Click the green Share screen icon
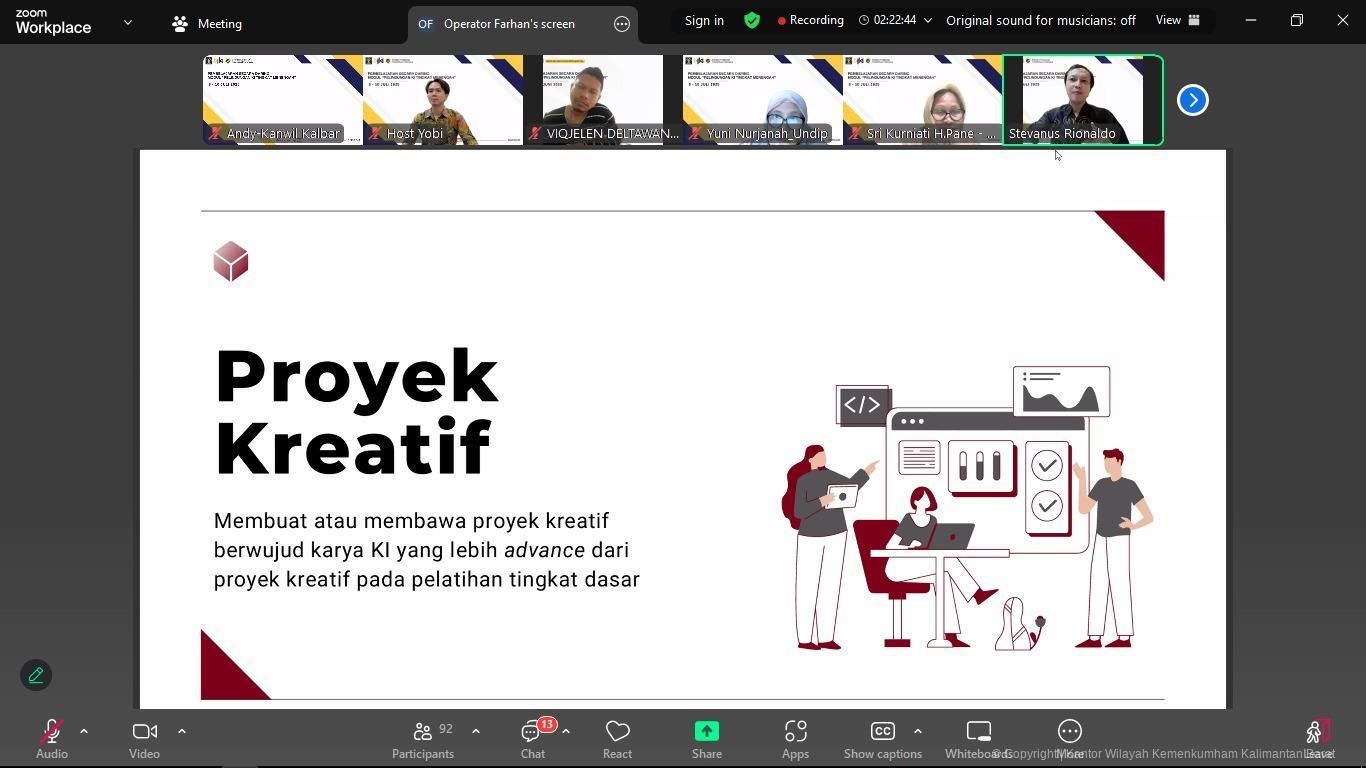 coord(706,732)
